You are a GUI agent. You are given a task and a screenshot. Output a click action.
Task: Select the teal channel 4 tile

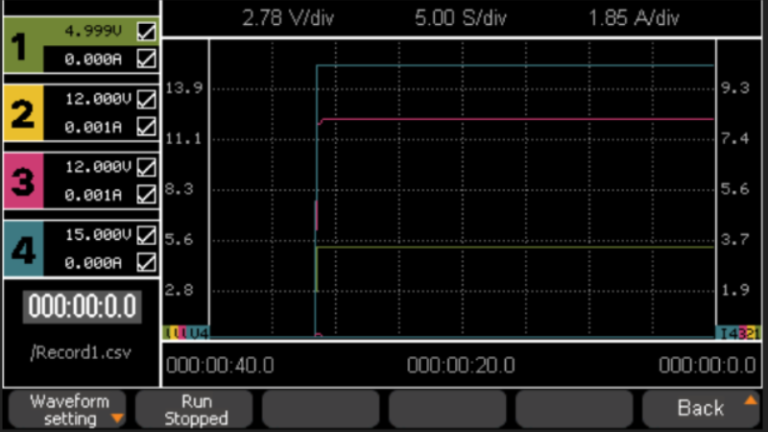pyautogui.click(x=22, y=249)
